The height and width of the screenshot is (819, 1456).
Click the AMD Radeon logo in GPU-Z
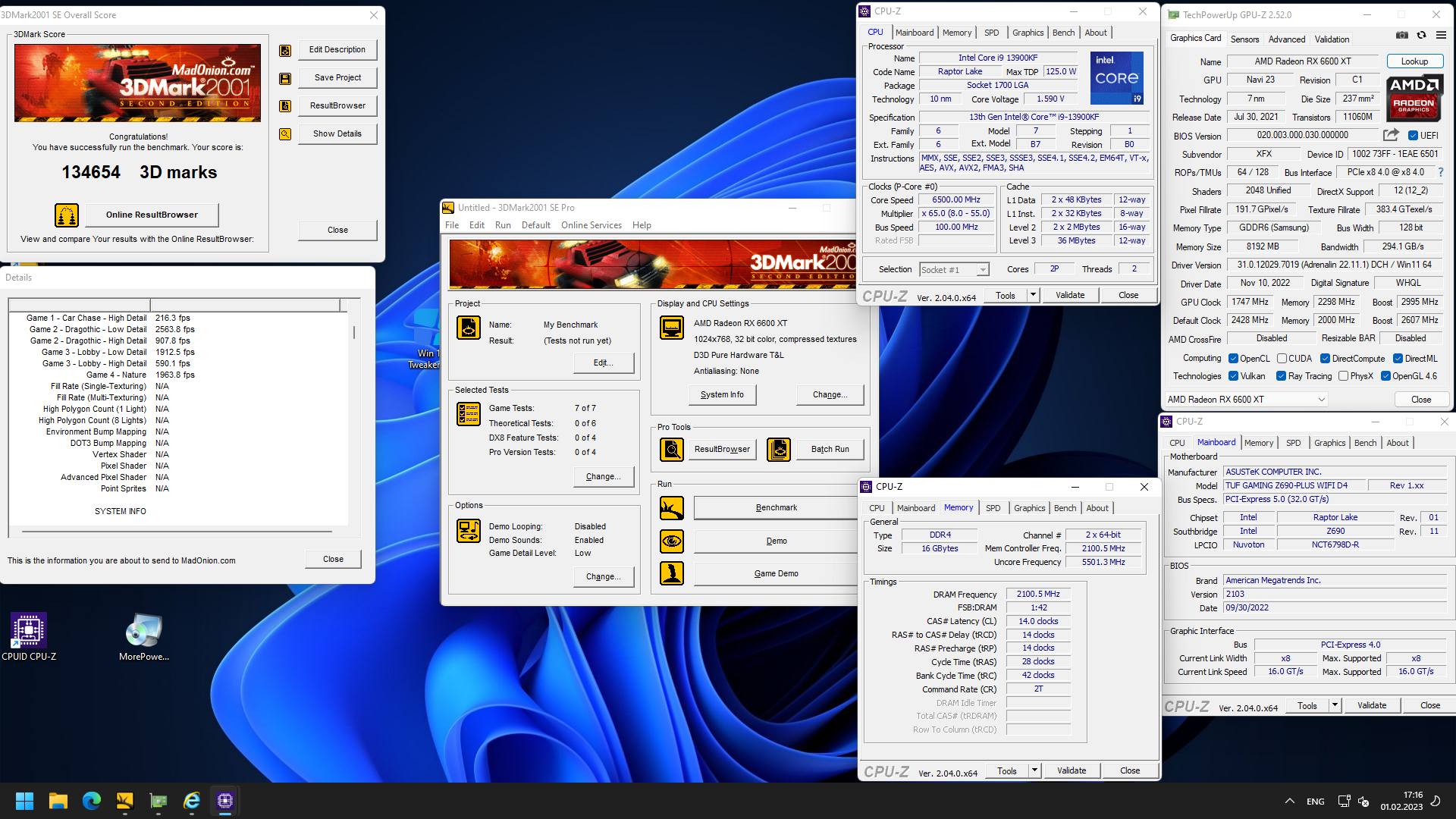click(1414, 98)
